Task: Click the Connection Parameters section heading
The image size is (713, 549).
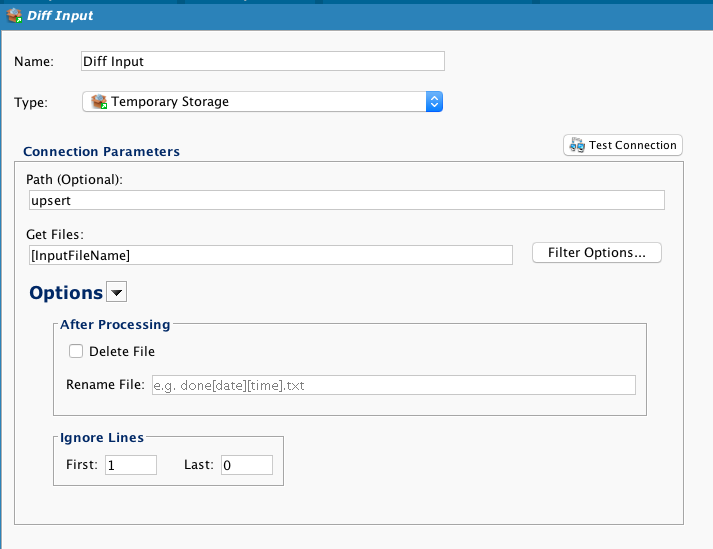Action: [101, 152]
